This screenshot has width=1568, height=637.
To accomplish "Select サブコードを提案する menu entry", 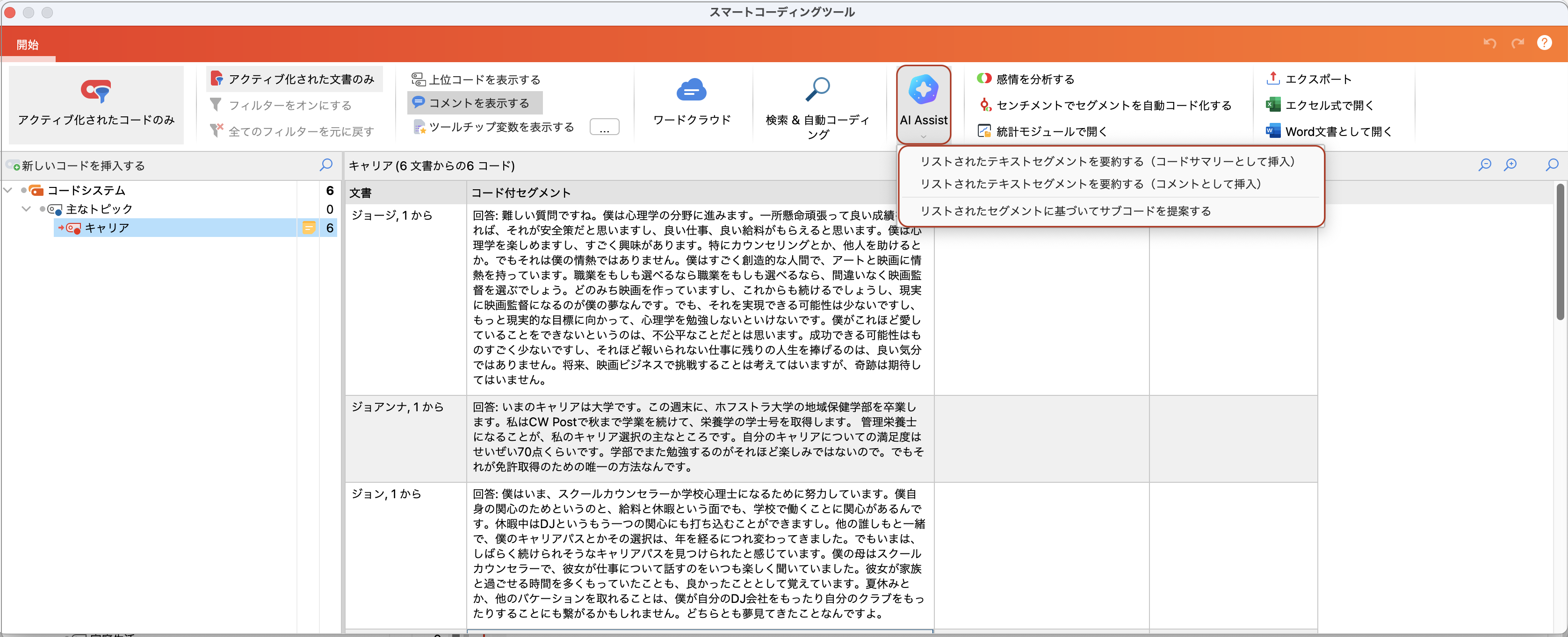I will [x=1065, y=211].
